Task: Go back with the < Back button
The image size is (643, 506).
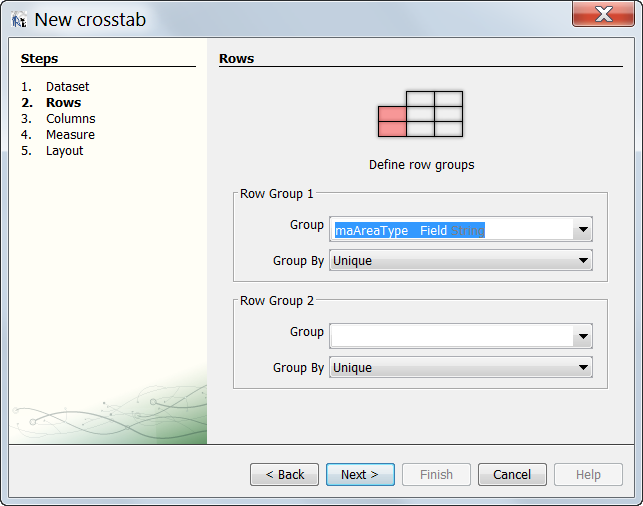Action: (x=284, y=474)
